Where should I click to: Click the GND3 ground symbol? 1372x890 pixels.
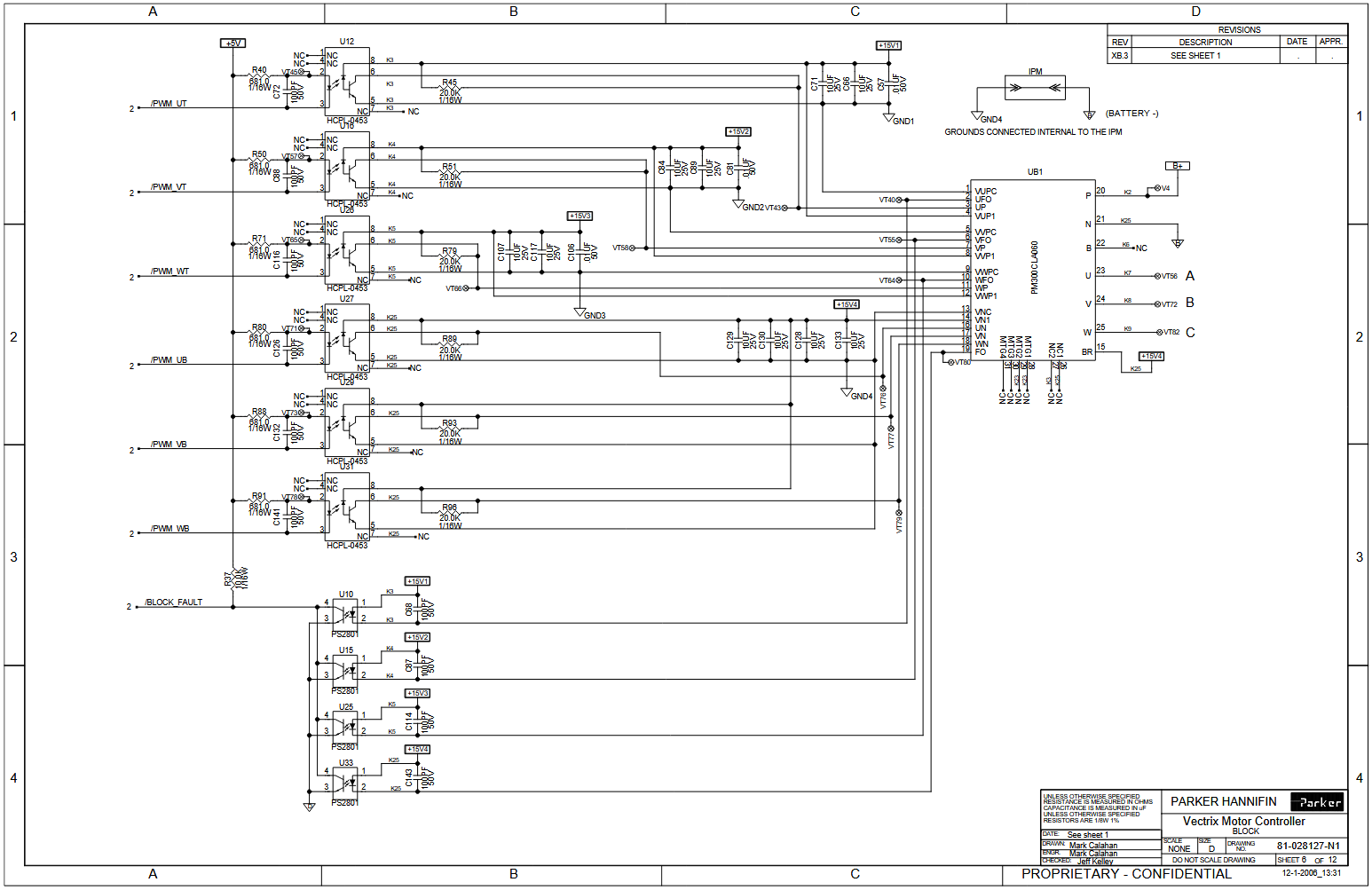pyautogui.click(x=580, y=312)
